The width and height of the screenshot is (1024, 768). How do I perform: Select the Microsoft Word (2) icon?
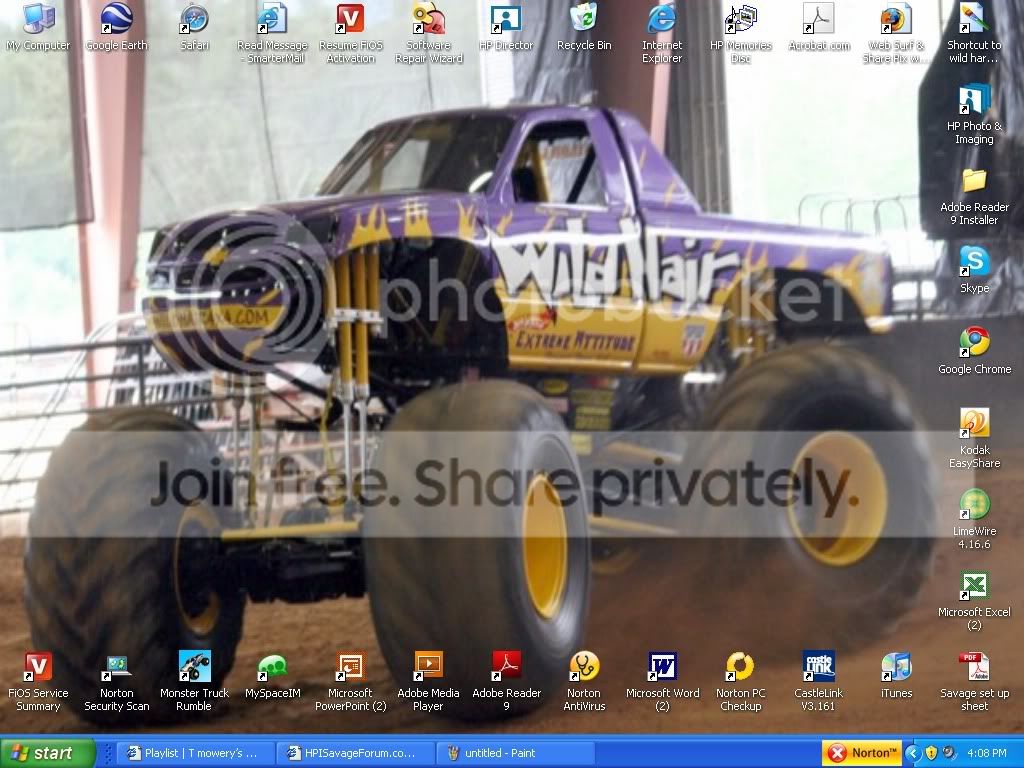click(662, 682)
